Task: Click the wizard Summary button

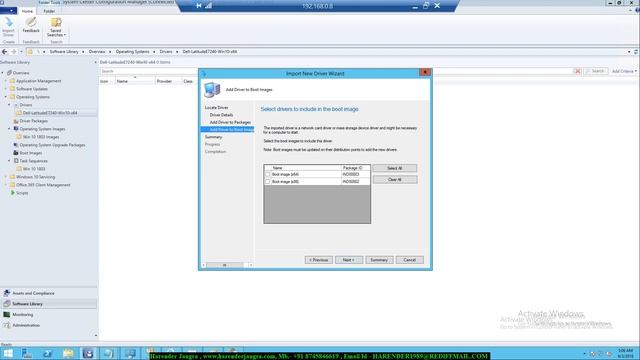Action: pyautogui.click(x=379, y=260)
